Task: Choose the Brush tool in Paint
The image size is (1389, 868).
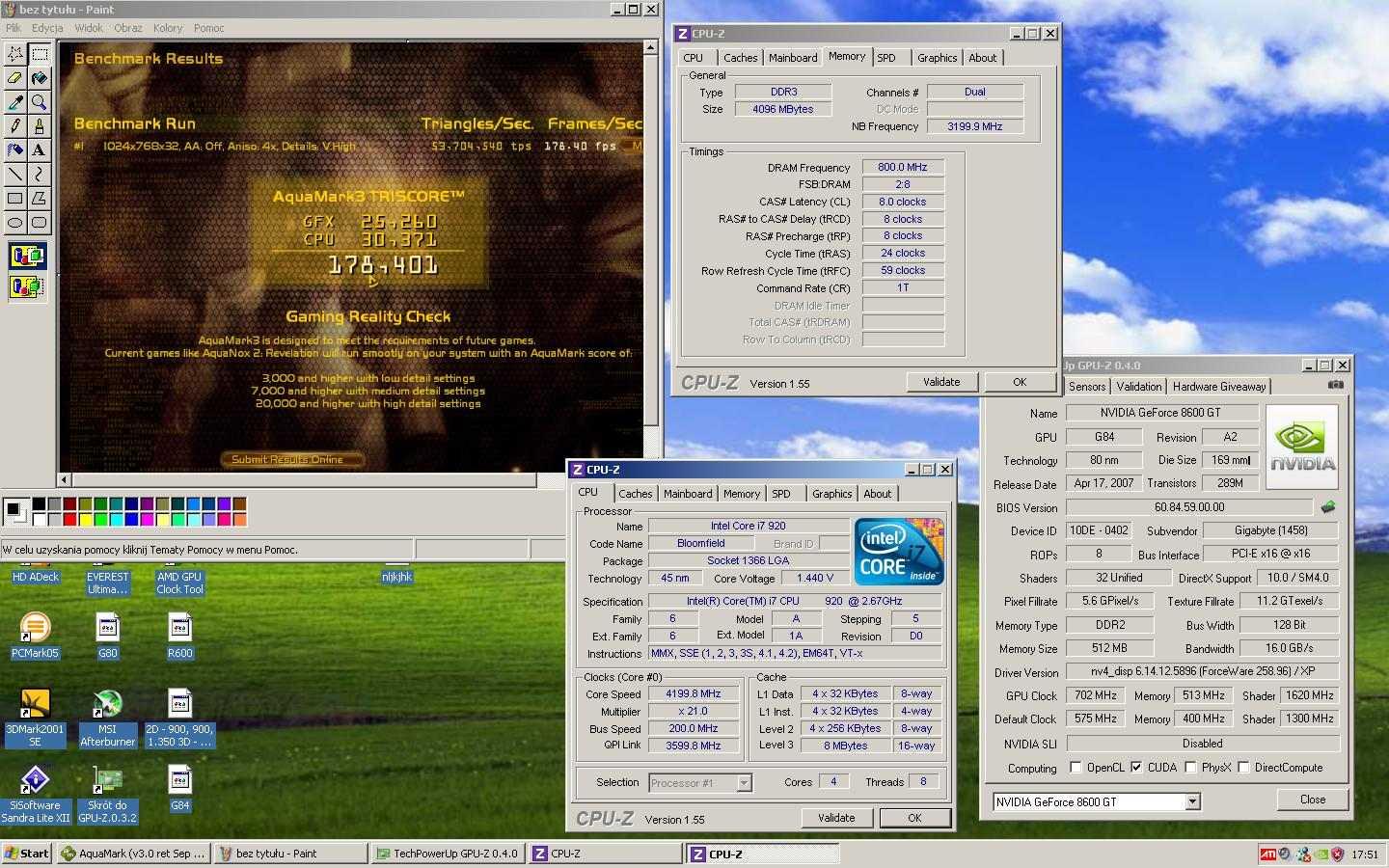Action: click(x=40, y=125)
